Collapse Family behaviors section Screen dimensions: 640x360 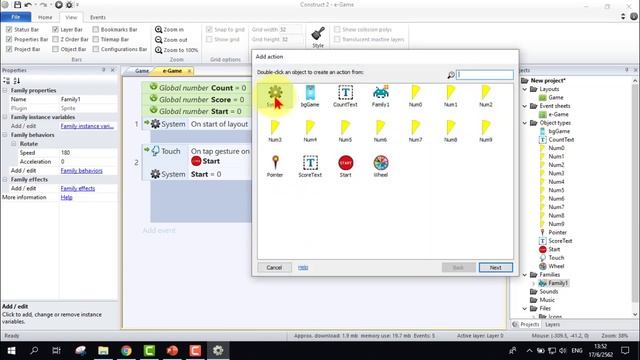(x=5, y=135)
